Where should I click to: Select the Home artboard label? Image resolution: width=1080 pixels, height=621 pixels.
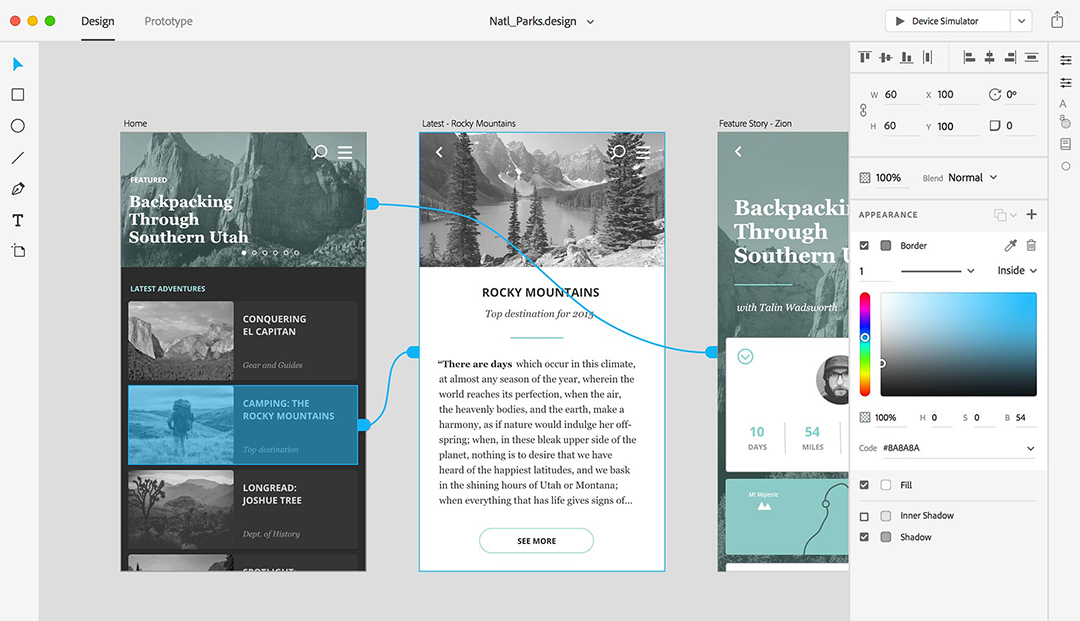[135, 123]
